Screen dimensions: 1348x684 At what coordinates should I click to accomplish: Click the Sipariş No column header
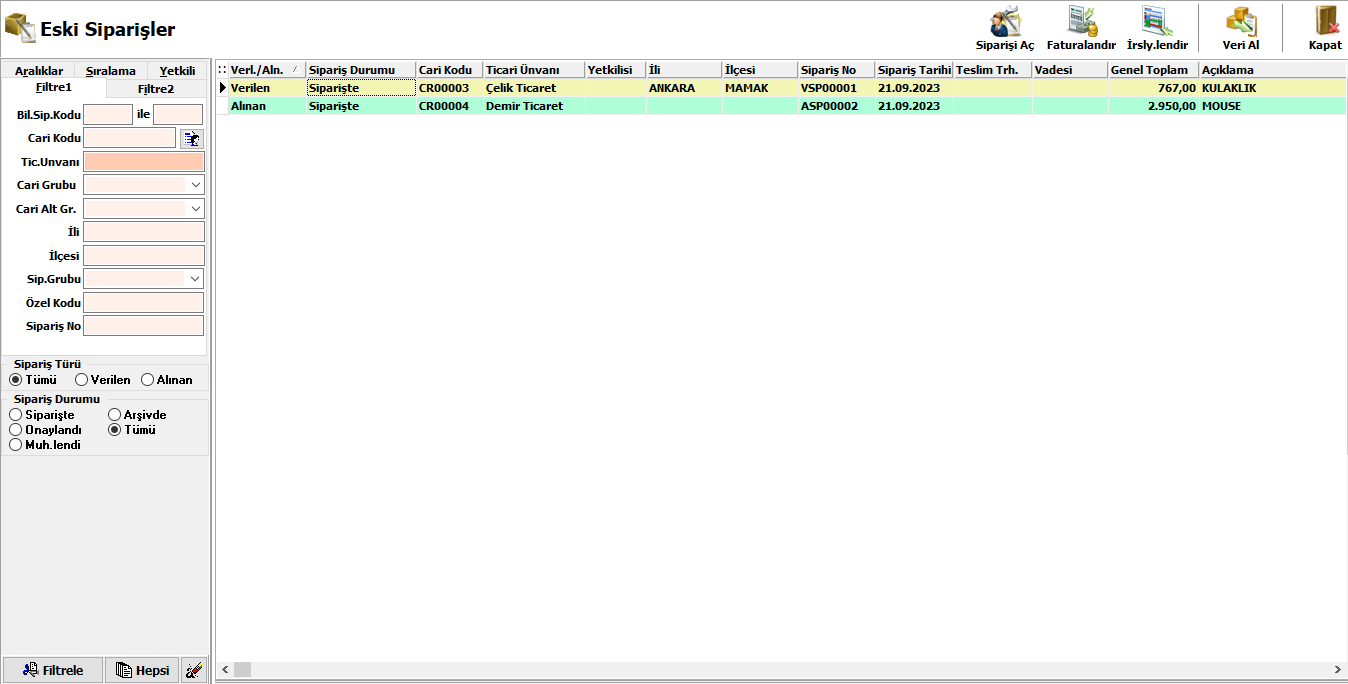click(836, 70)
